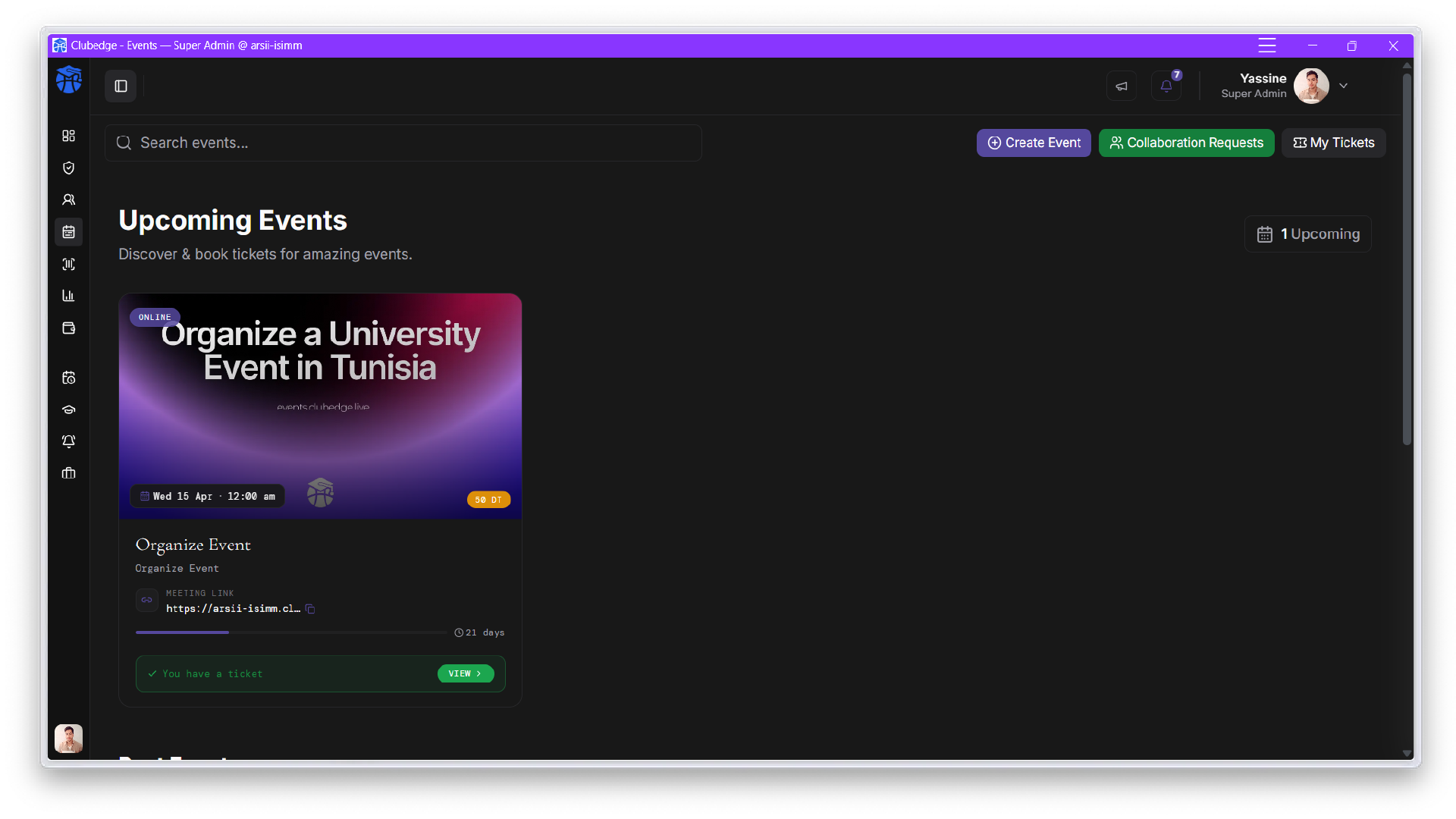1456x819 pixels.
Task: Click the scrollbar down arrow
Action: click(x=1407, y=754)
